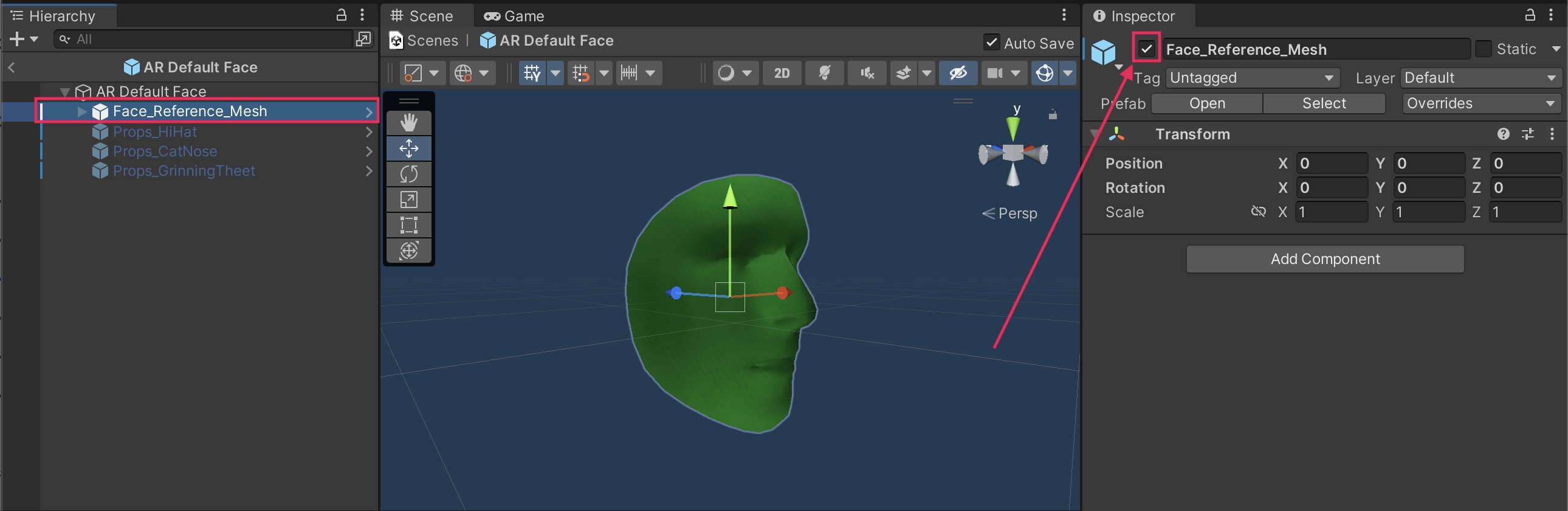Select the Rect transform tool

[x=409, y=225]
